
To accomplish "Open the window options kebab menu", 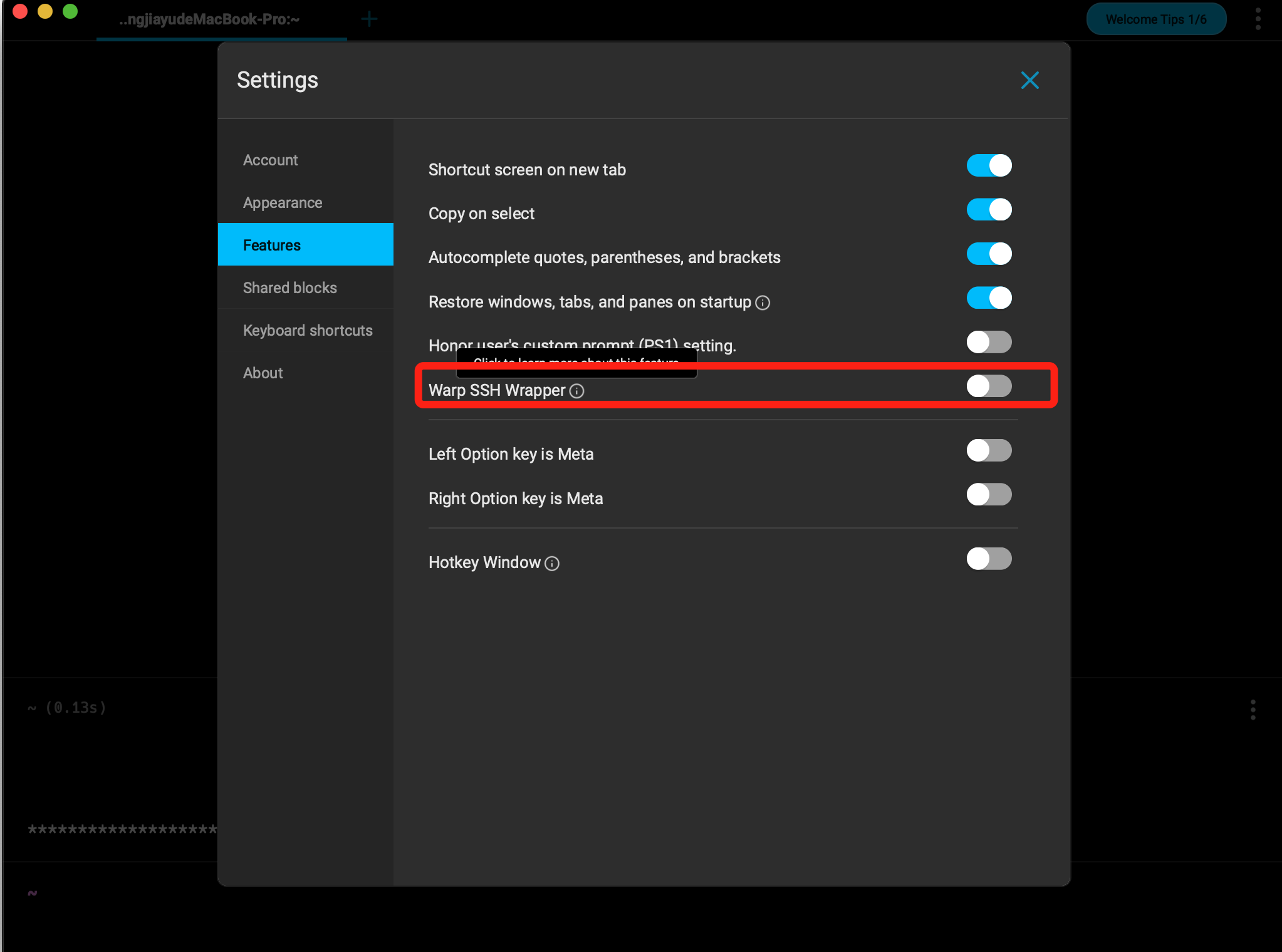I will click(1258, 19).
